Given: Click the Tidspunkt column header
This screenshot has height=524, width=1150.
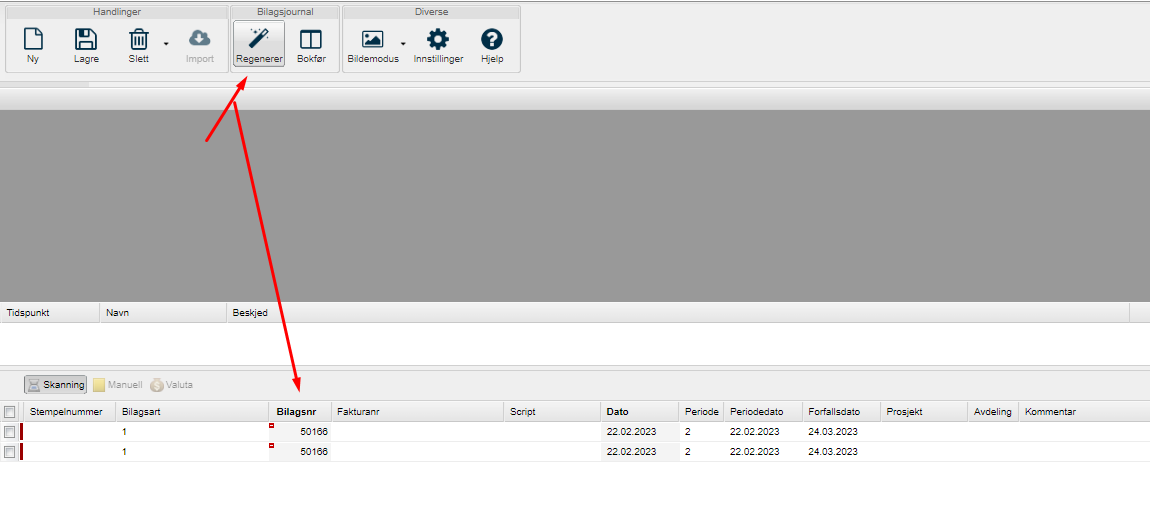Looking at the screenshot, I should (28, 313).
